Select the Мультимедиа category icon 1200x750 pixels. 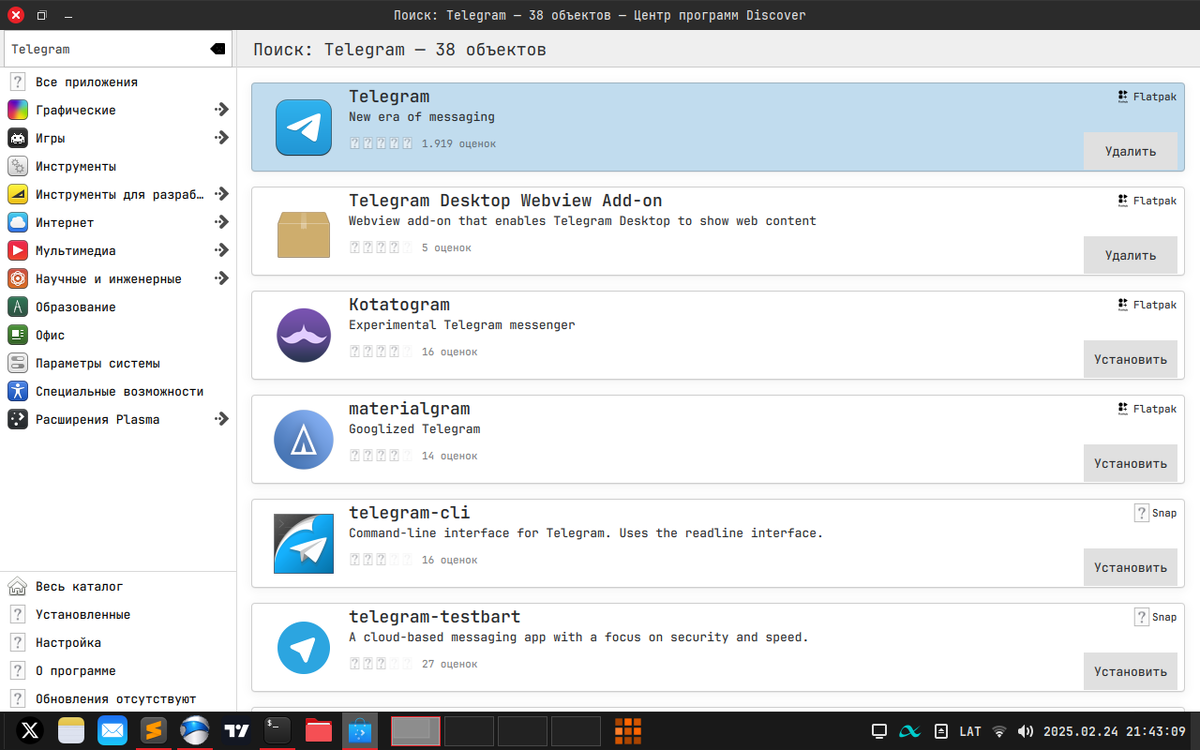pyautogui.click(x=18, y=250)
